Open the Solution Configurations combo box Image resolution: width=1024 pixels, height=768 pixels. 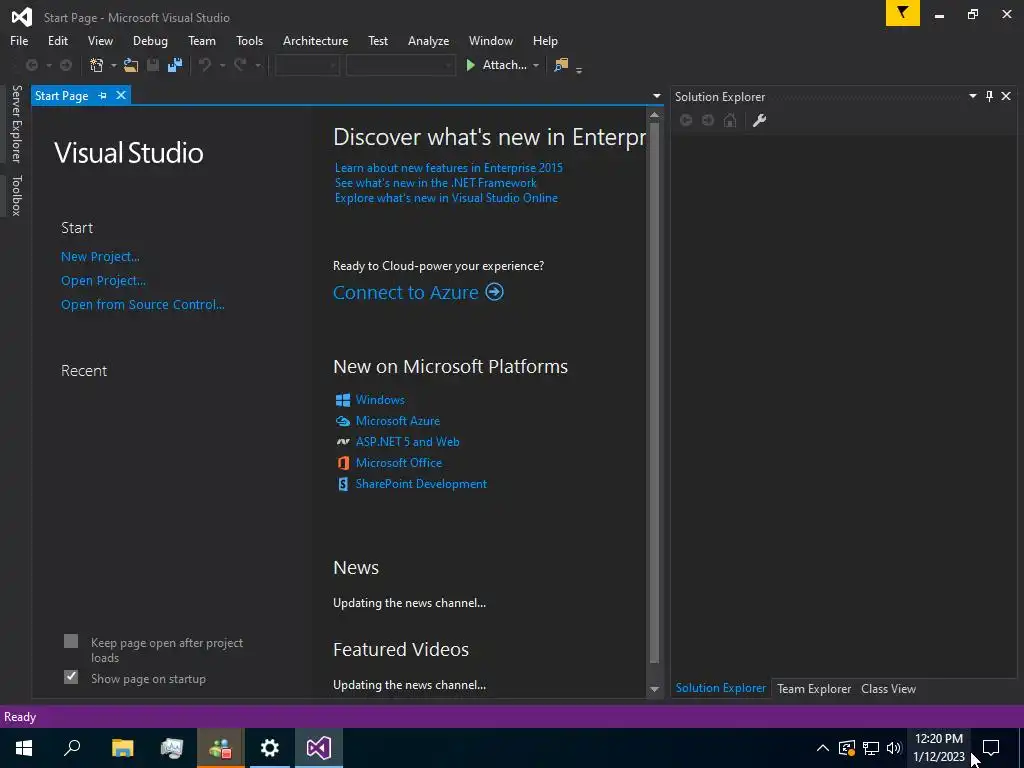tap(307, 65)
